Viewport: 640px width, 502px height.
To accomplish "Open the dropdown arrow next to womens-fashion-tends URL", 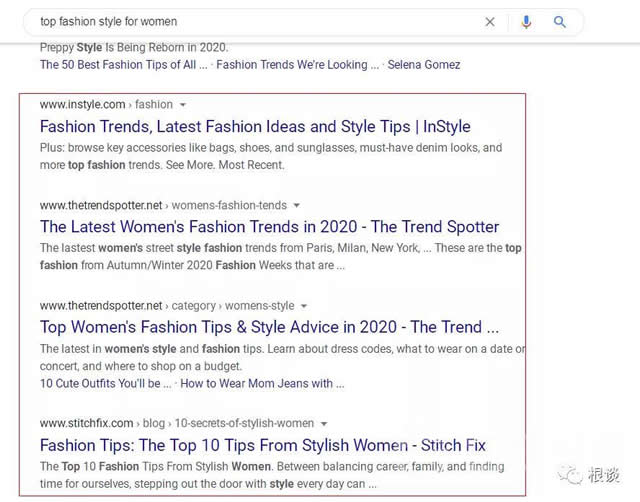I will (x=297, y=205).
